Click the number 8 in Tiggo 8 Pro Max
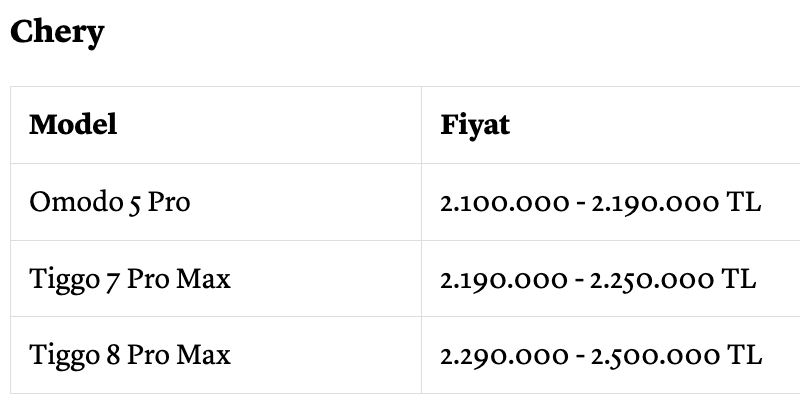 click(113, 355)
